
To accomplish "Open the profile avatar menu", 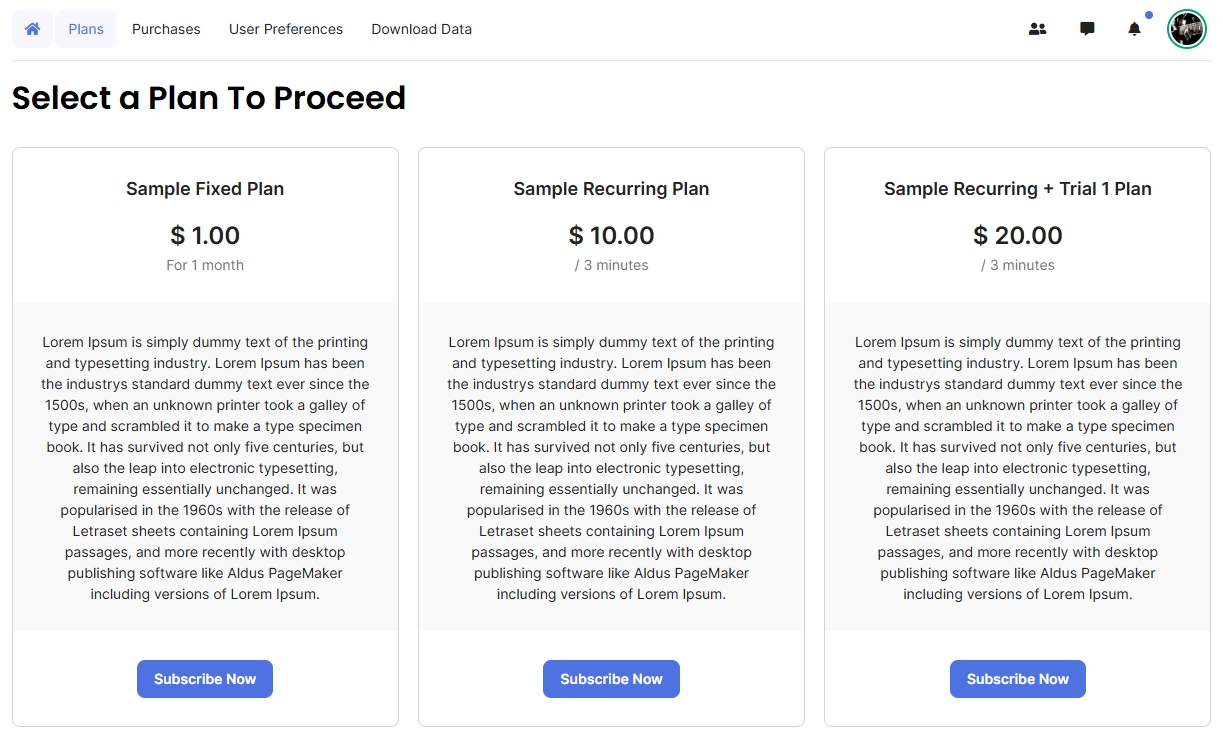I will pos(1187,29).
